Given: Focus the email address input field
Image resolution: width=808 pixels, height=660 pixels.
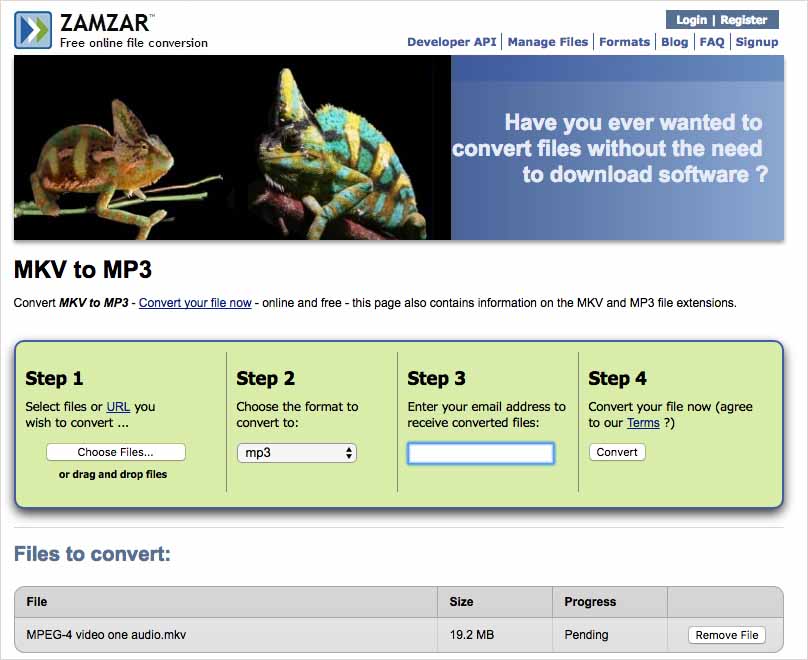Looking at the screenshot, I should pos(481,453).
